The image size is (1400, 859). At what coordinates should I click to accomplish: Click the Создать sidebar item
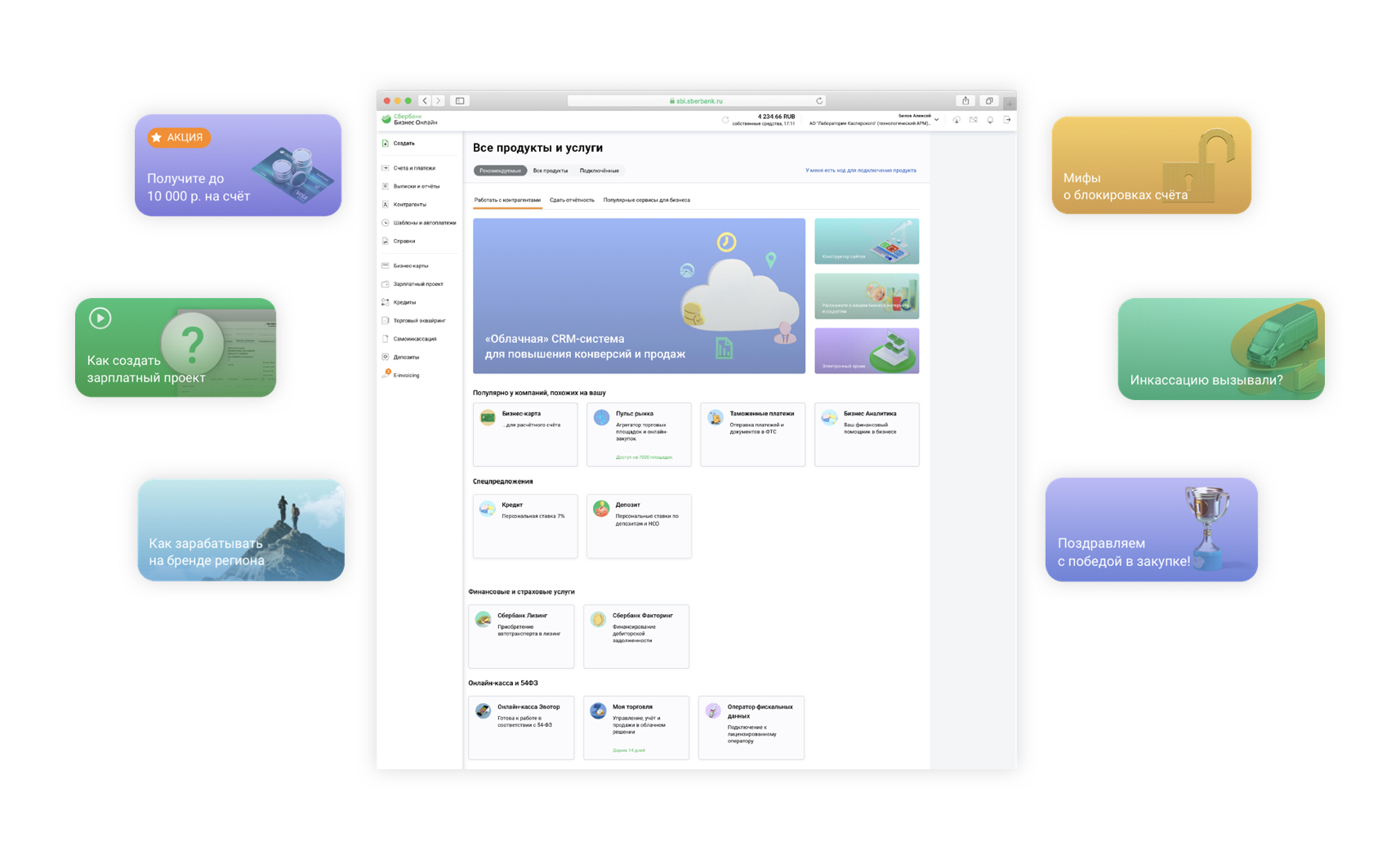[x=399, y=143]
